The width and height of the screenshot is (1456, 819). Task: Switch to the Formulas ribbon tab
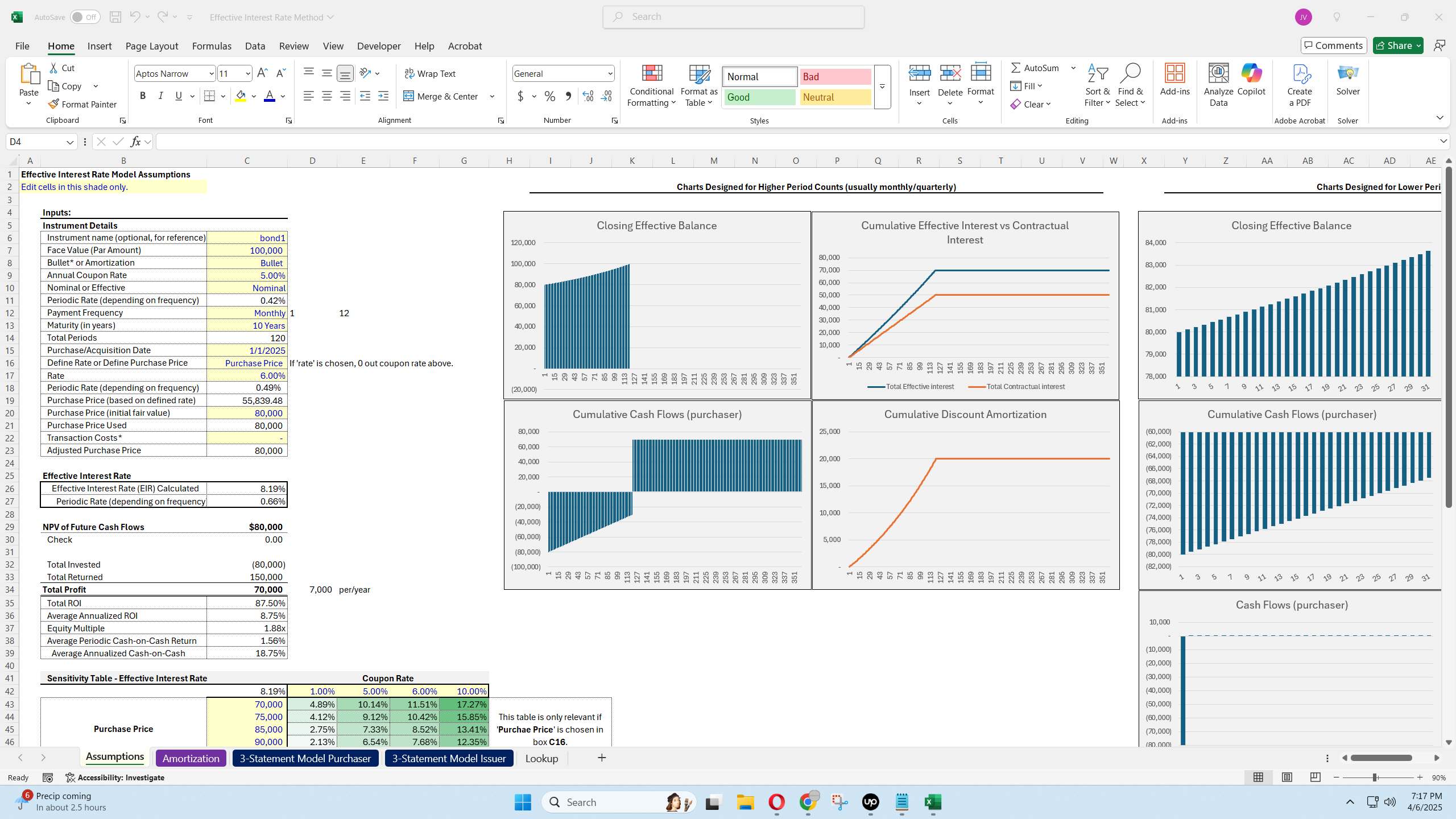click(x=211, y=45)
